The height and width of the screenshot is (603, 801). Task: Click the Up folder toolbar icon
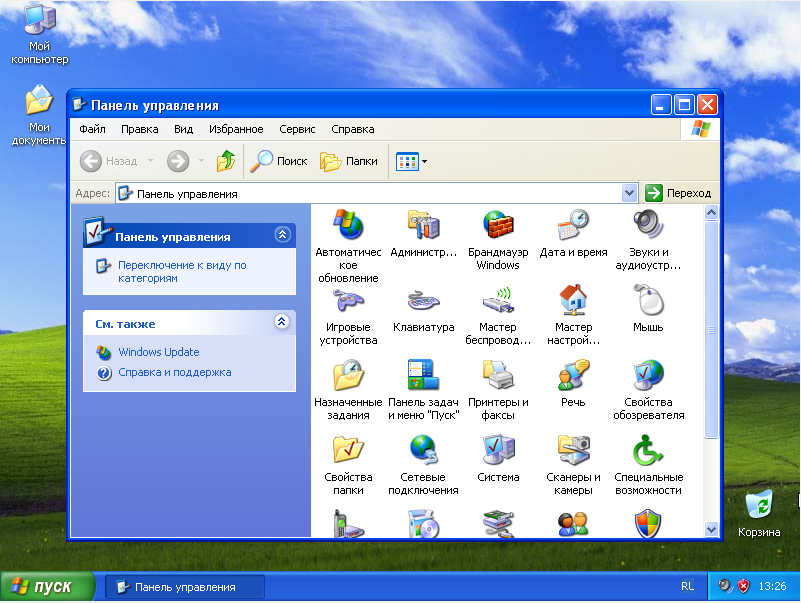(226, 161)
